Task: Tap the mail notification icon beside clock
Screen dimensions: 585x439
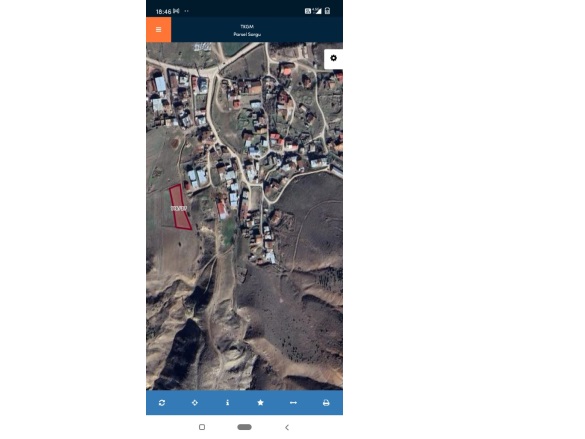Action: [x=176, y=11]
